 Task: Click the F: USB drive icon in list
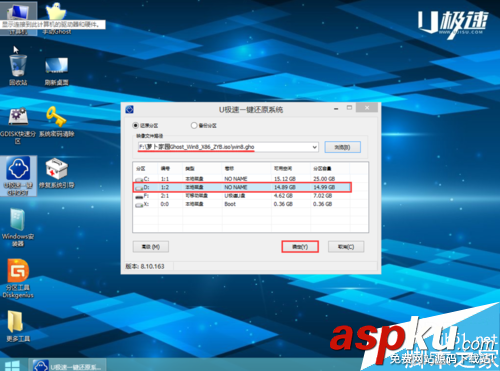coord(139,196)
